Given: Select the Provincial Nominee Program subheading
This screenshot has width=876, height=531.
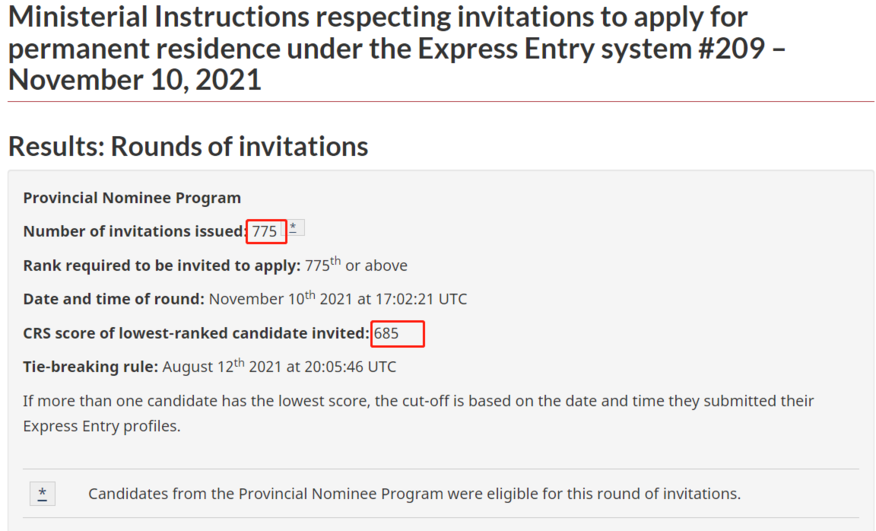Looking at the screenshot, I should [x=132, y=198].
